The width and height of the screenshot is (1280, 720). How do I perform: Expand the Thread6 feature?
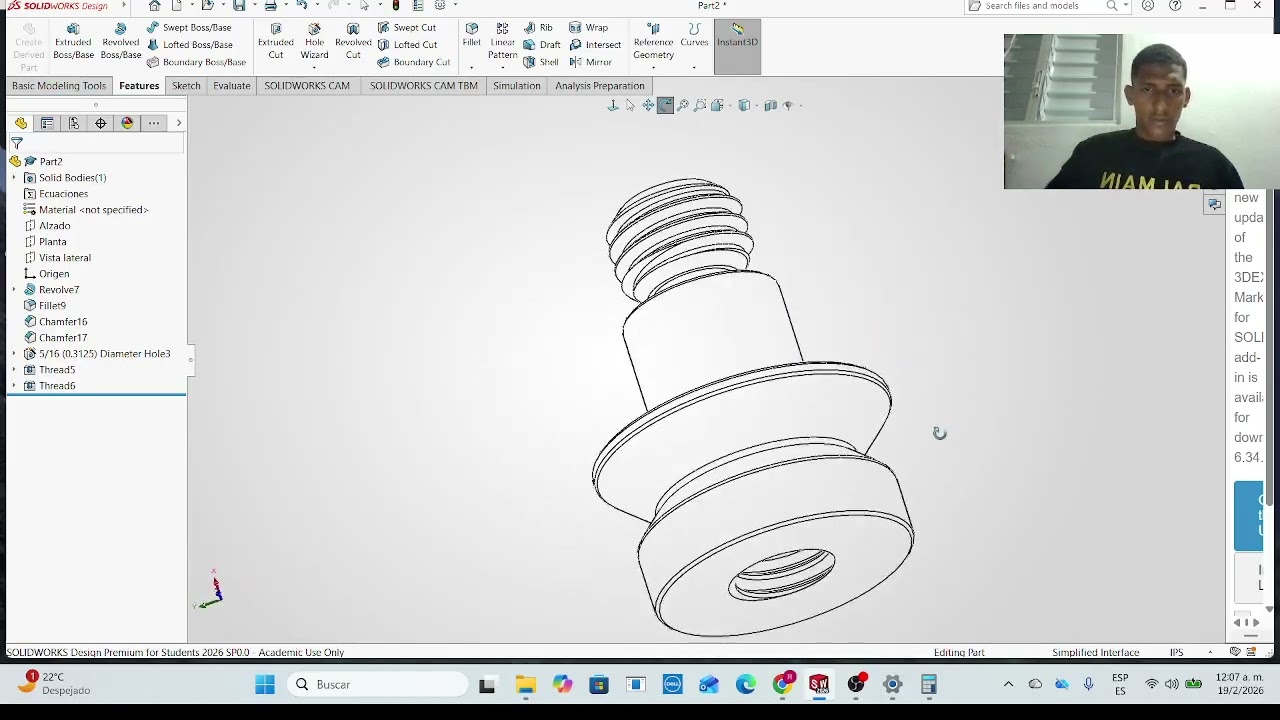coord(14,386)
